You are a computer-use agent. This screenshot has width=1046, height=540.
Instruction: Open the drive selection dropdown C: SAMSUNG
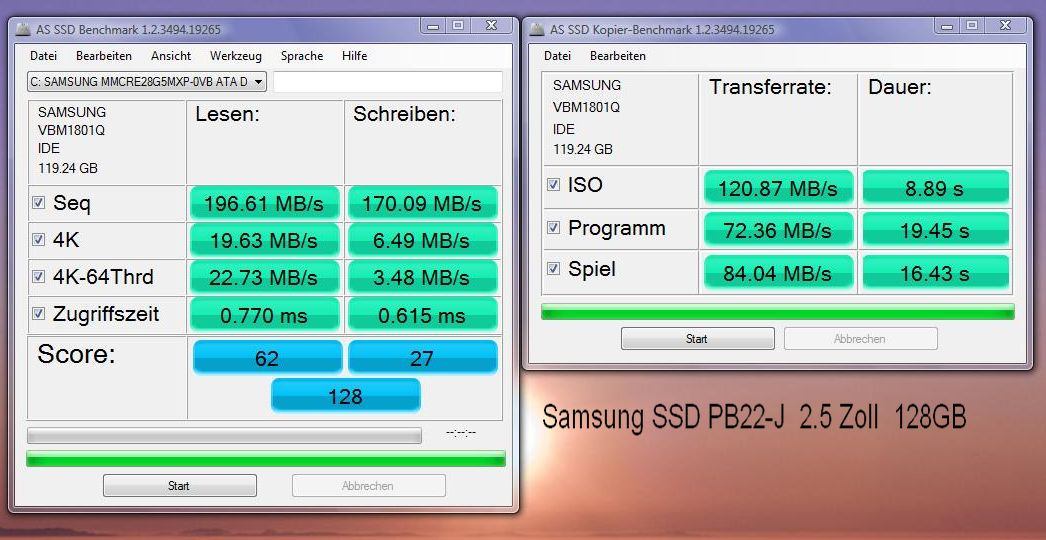[147, 82]
